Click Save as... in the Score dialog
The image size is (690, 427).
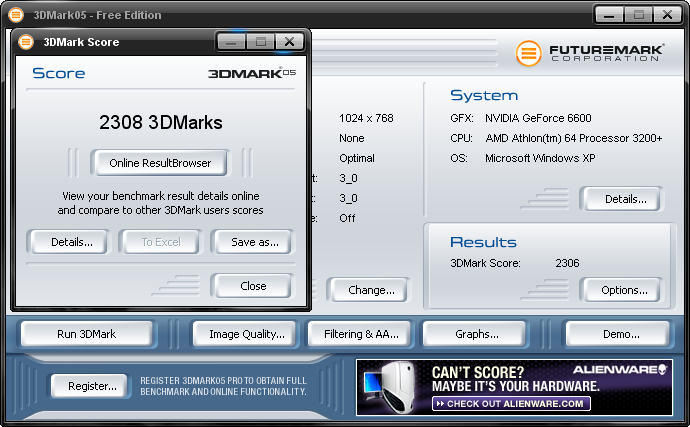coord(255,242)
